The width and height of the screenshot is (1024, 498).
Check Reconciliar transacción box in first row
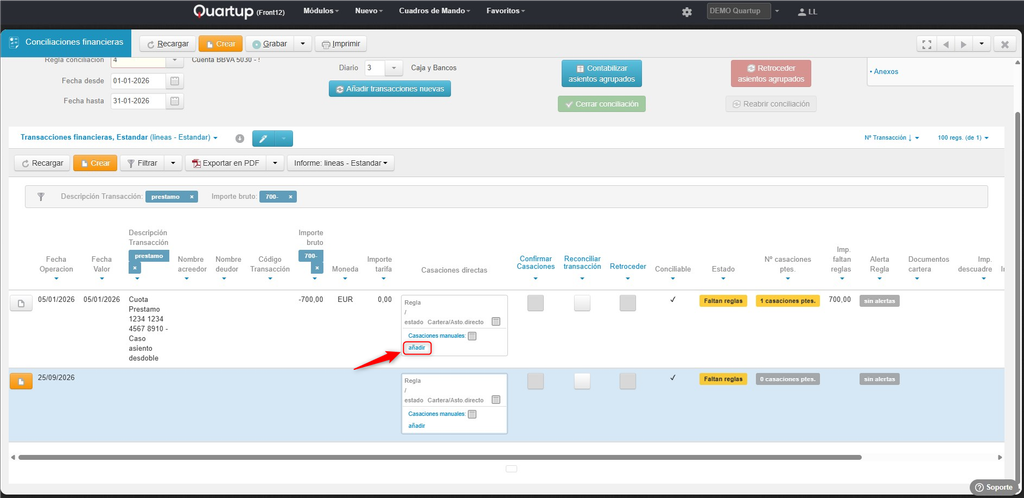coord(582,303)
